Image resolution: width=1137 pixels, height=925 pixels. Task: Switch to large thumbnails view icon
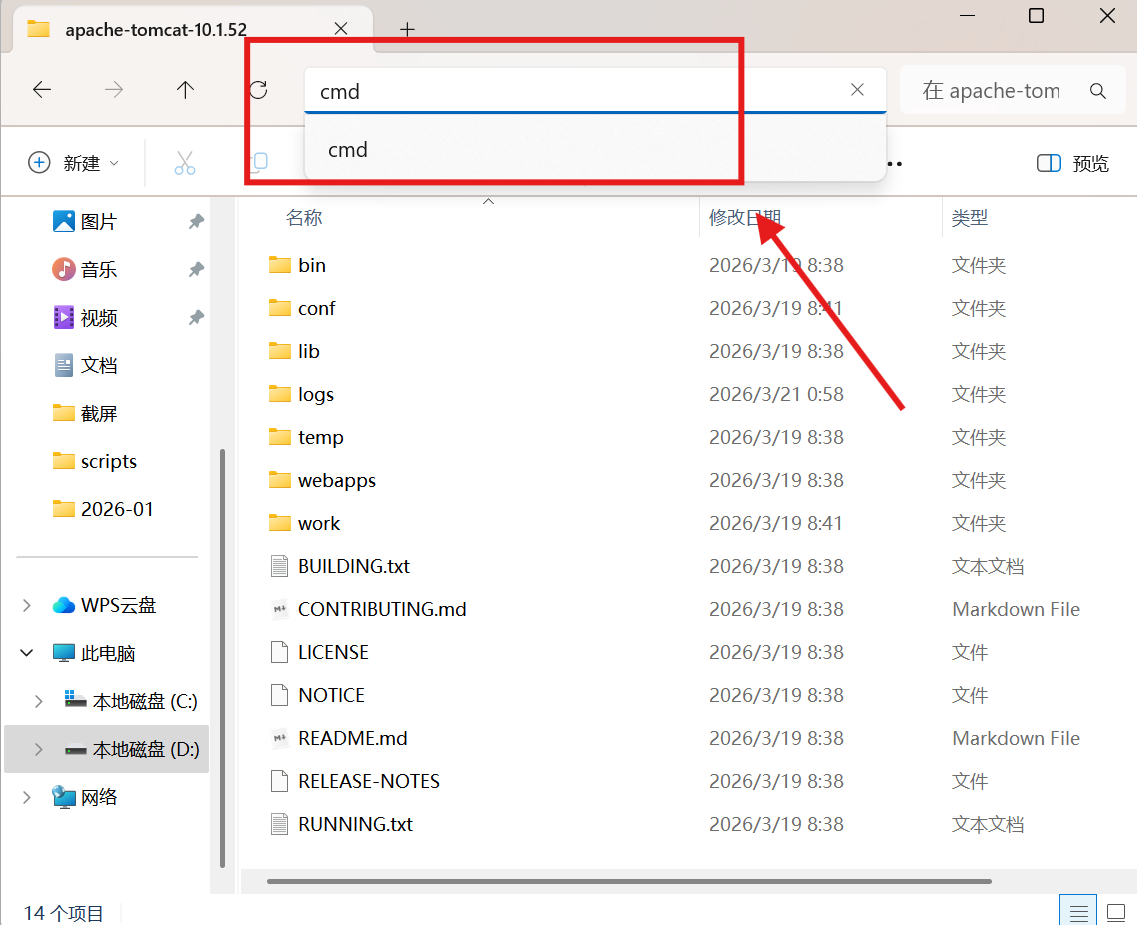pyautogui.click(x=1115, y=912)
